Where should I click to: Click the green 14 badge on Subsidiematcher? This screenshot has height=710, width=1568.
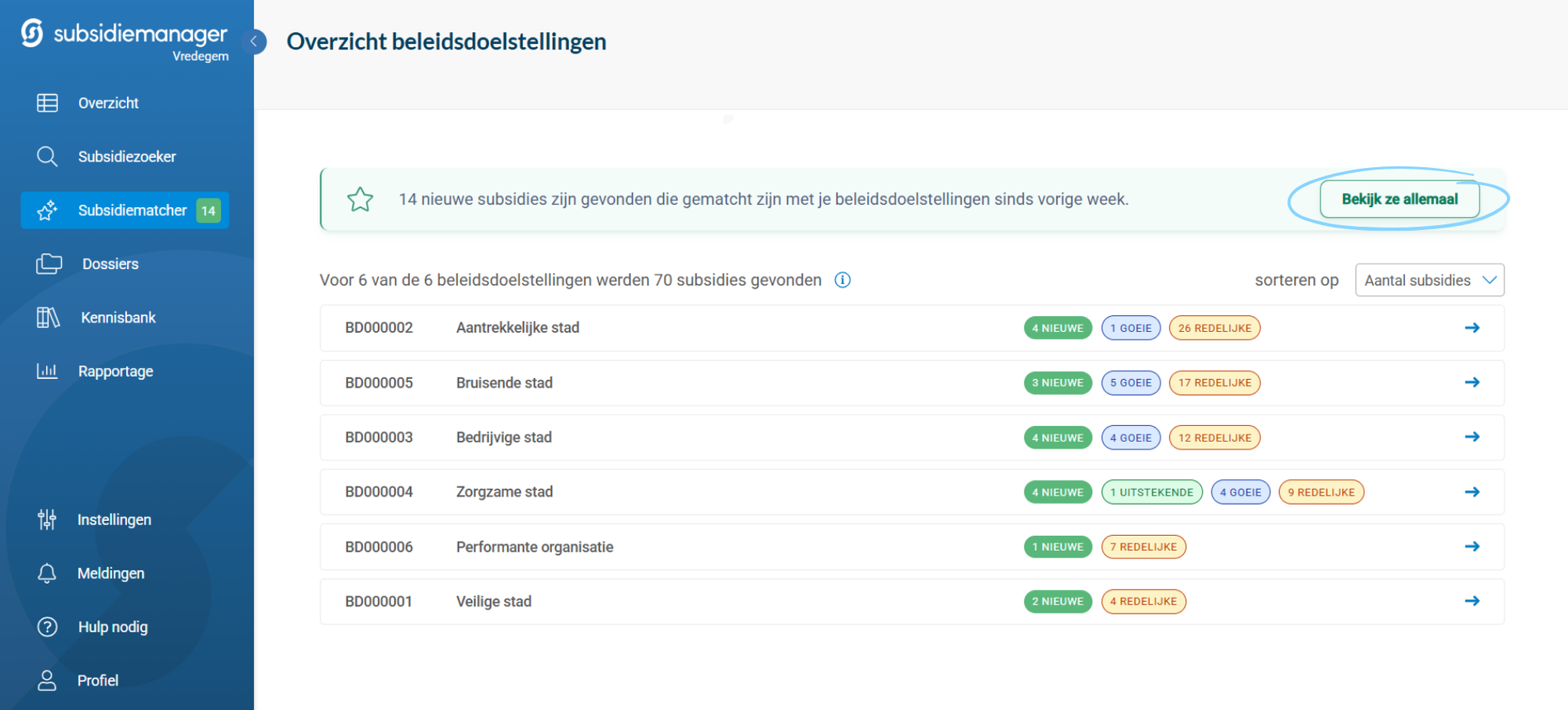click(209, 210)
